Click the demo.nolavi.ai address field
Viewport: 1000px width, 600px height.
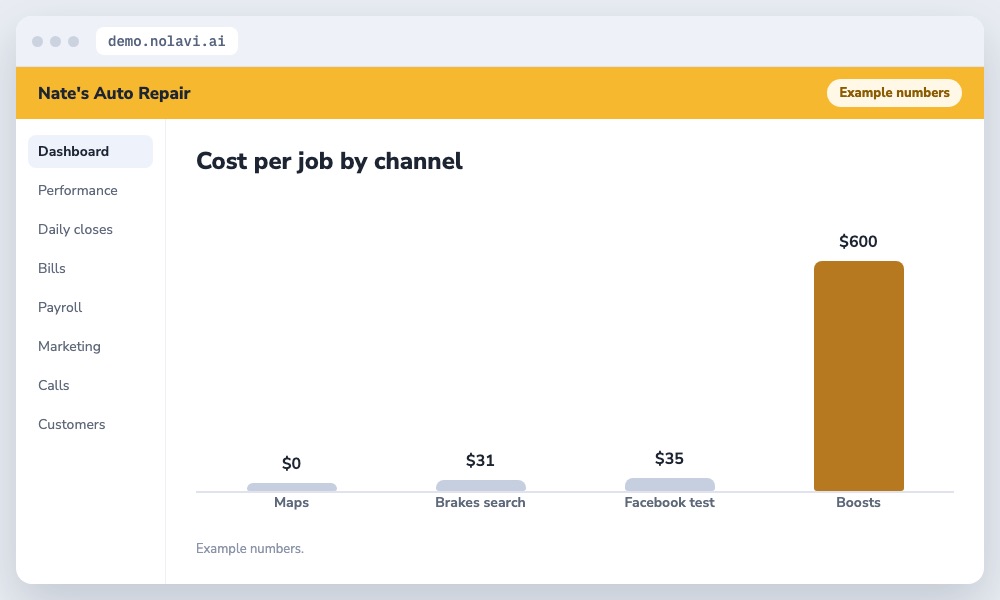(166, 41)
